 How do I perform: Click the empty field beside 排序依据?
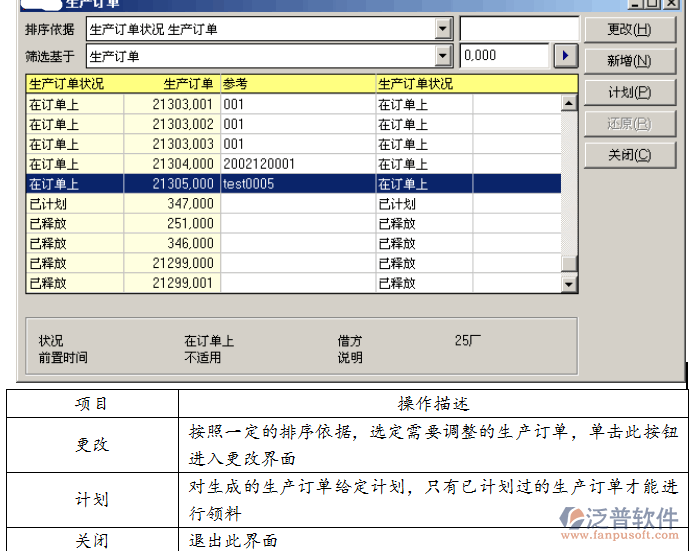coord(518,30)
